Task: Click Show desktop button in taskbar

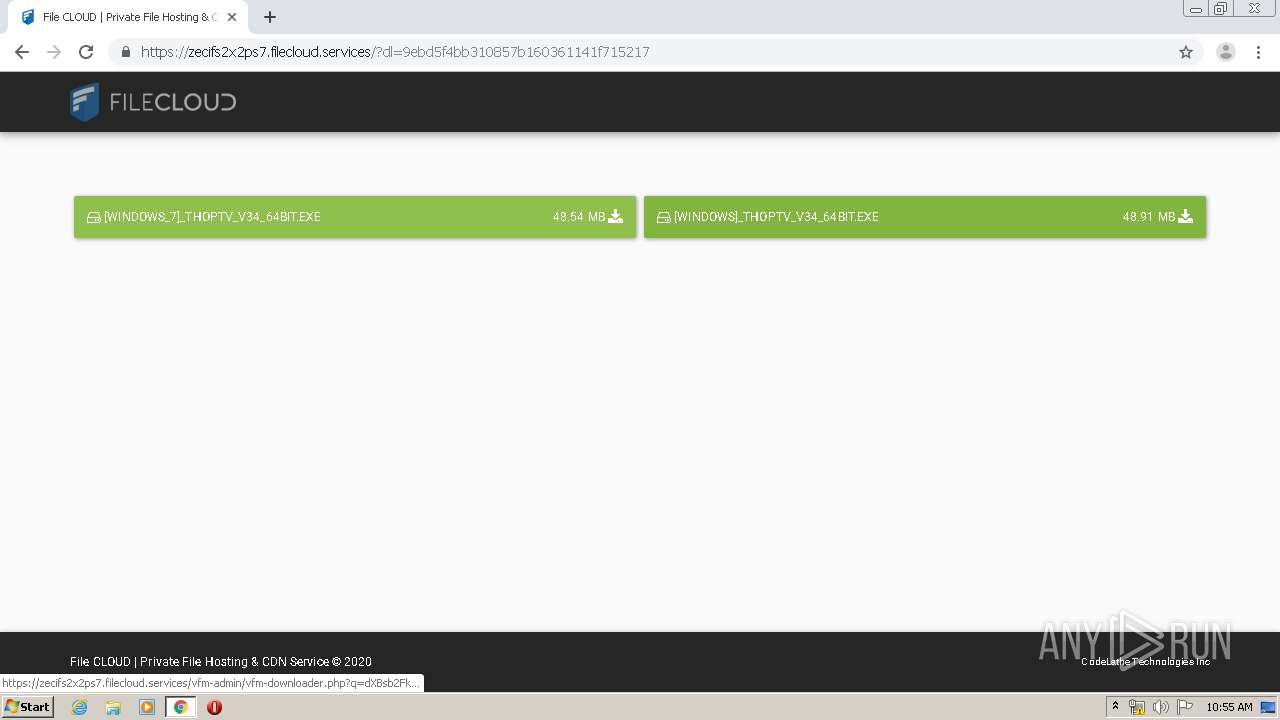Action: [1269, 707]
